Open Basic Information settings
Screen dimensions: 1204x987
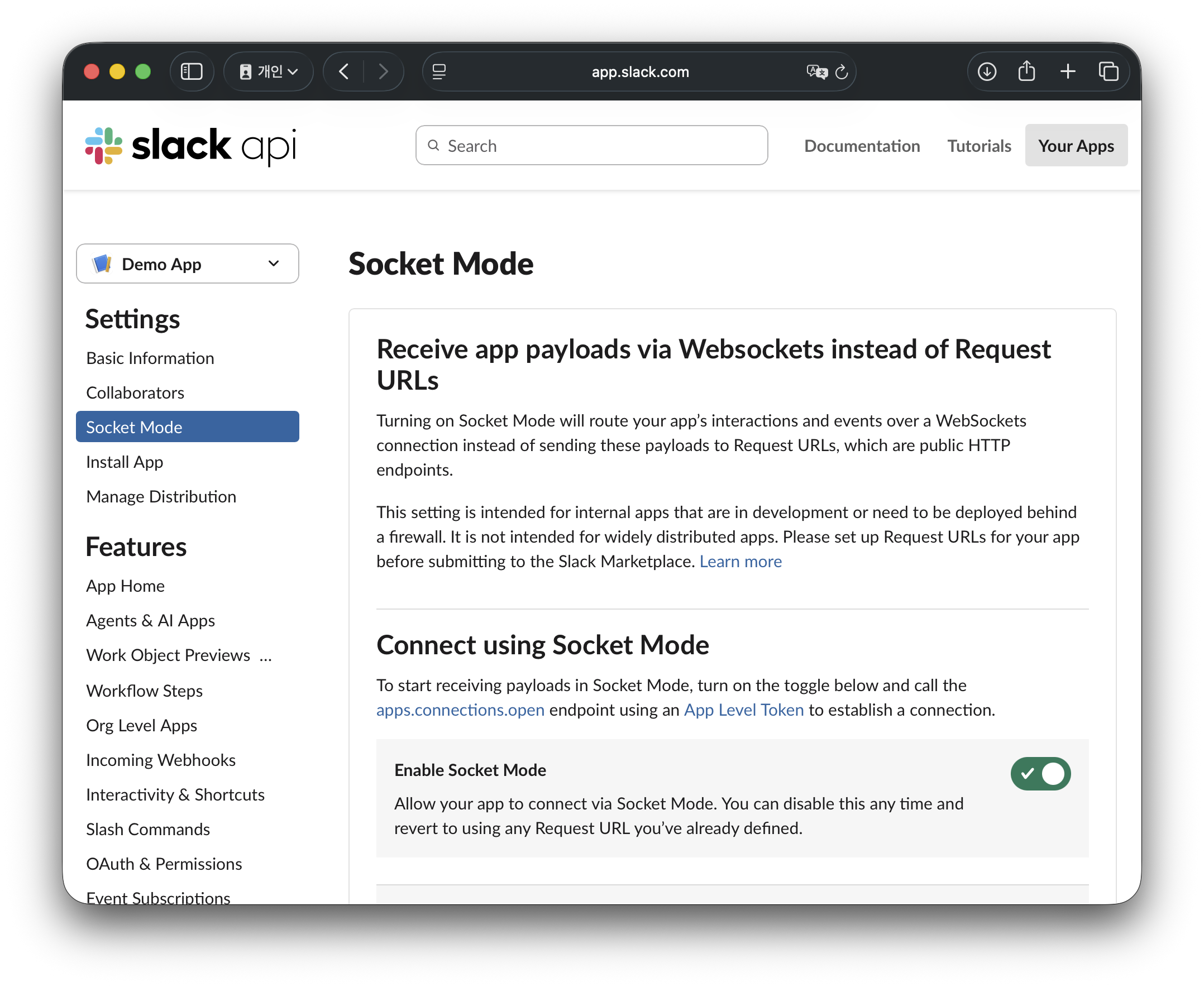click(x=150, y=358)
